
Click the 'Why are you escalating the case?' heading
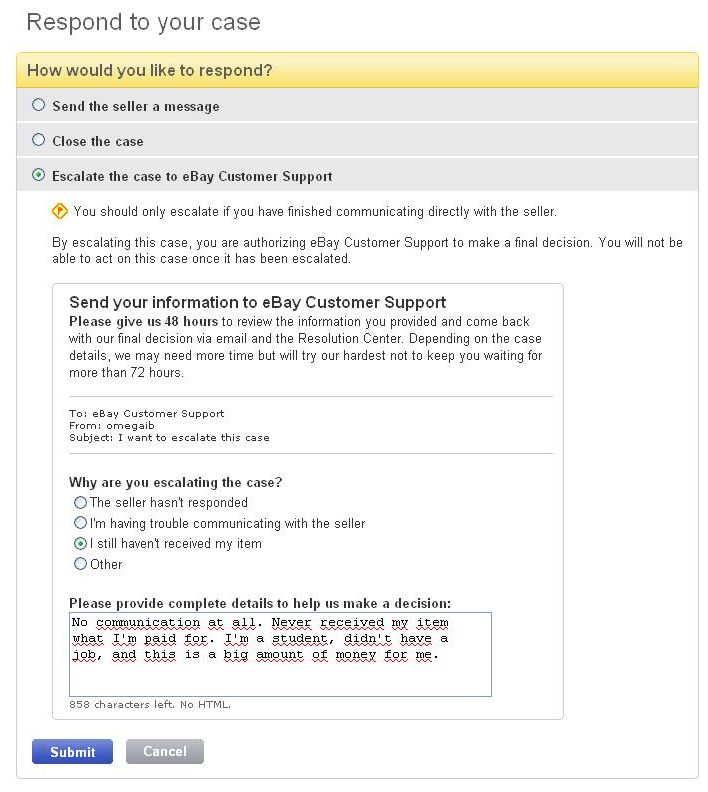(x=176, y=482)
